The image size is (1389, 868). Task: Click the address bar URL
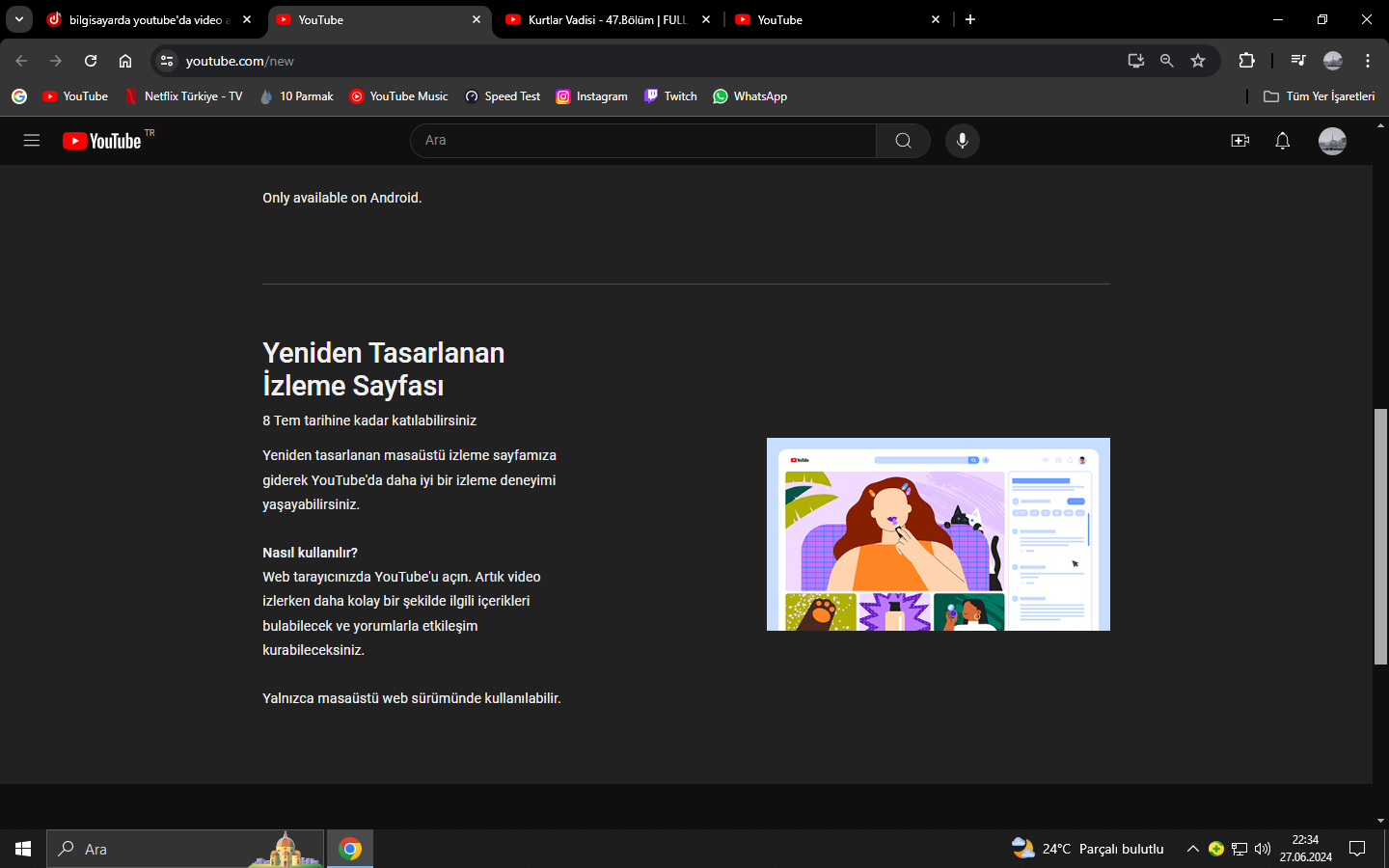pyautogui.click(x=240, y=61)
